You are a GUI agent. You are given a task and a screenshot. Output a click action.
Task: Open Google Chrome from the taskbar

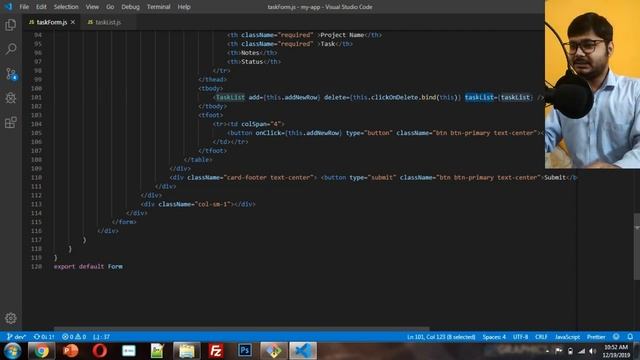(x=41, y=351)
